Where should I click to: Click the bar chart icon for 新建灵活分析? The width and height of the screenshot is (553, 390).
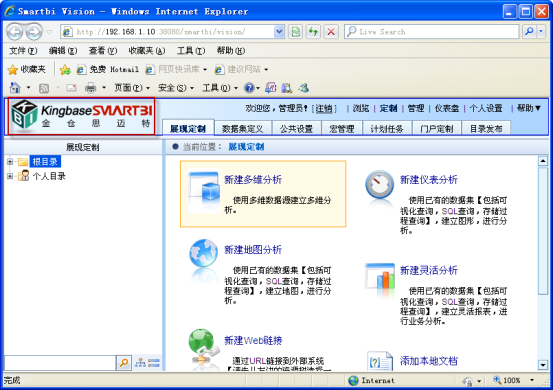(x=379, y=276)
